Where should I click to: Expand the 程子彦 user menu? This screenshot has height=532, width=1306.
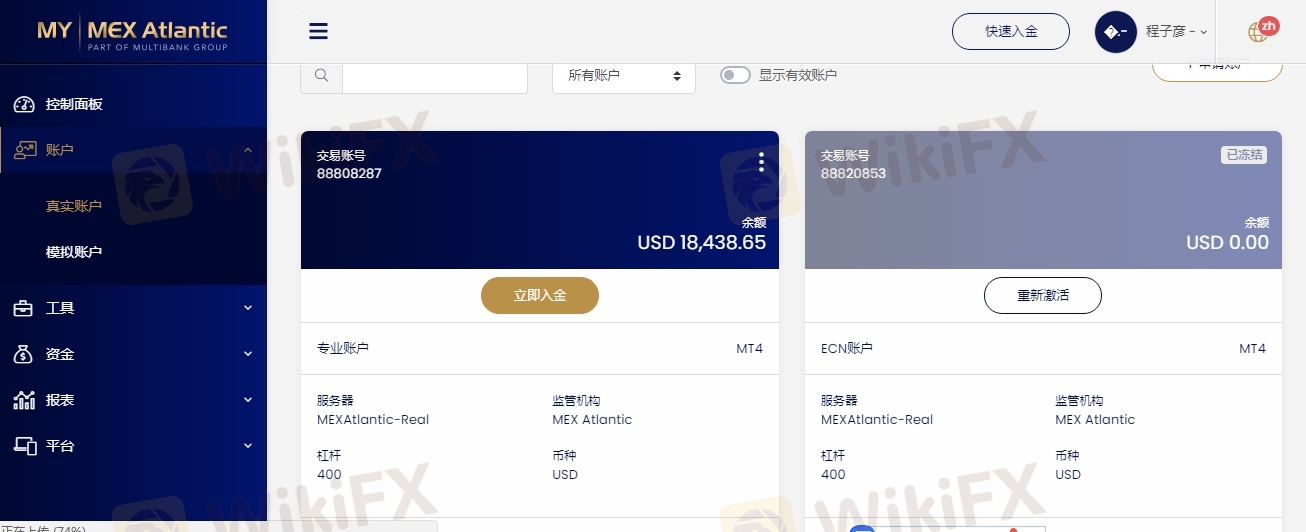[1177, 32]
